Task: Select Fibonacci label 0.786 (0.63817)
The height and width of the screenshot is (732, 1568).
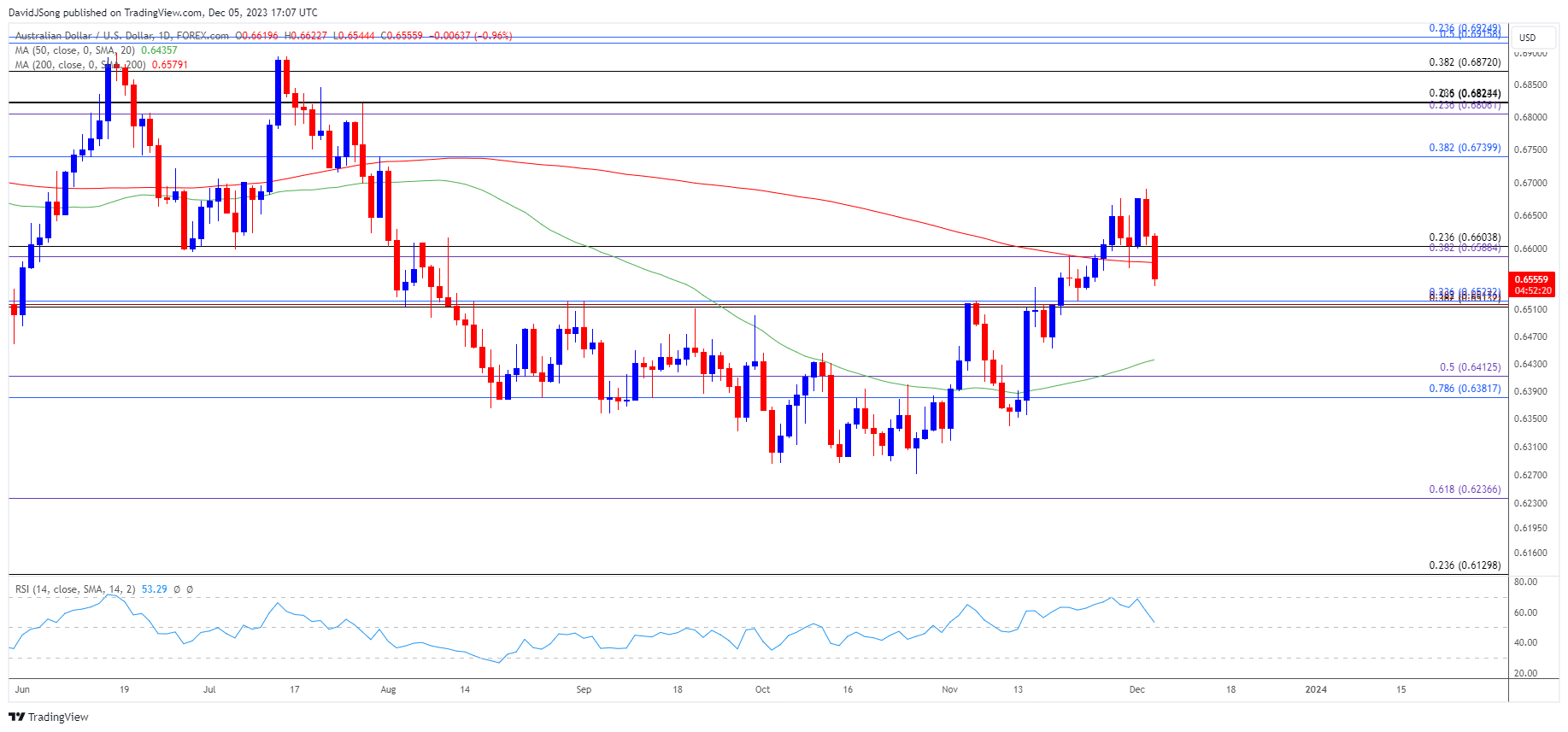Action: [1465, 389]
